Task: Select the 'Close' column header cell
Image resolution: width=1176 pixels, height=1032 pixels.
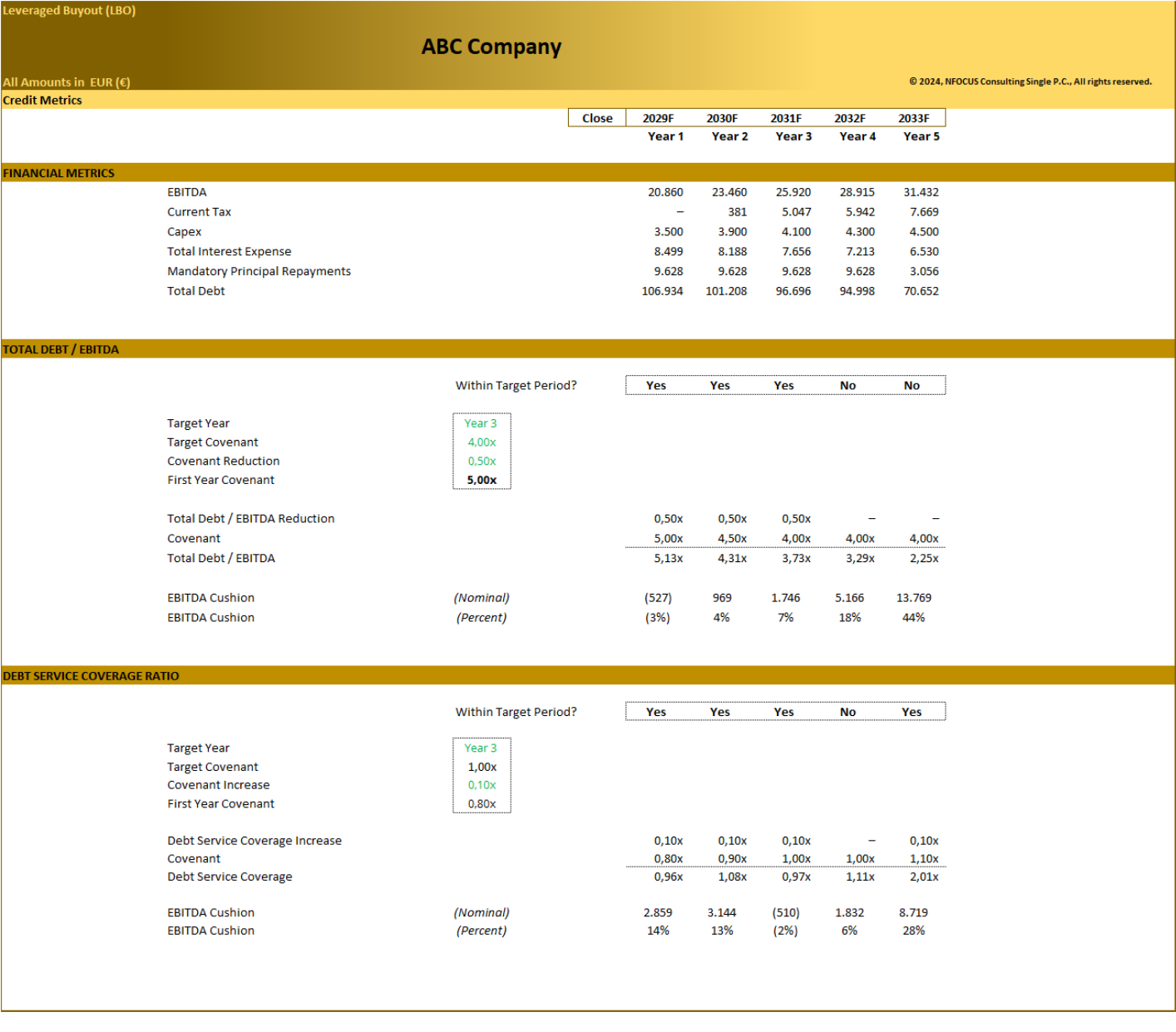Action: (597, 118)
